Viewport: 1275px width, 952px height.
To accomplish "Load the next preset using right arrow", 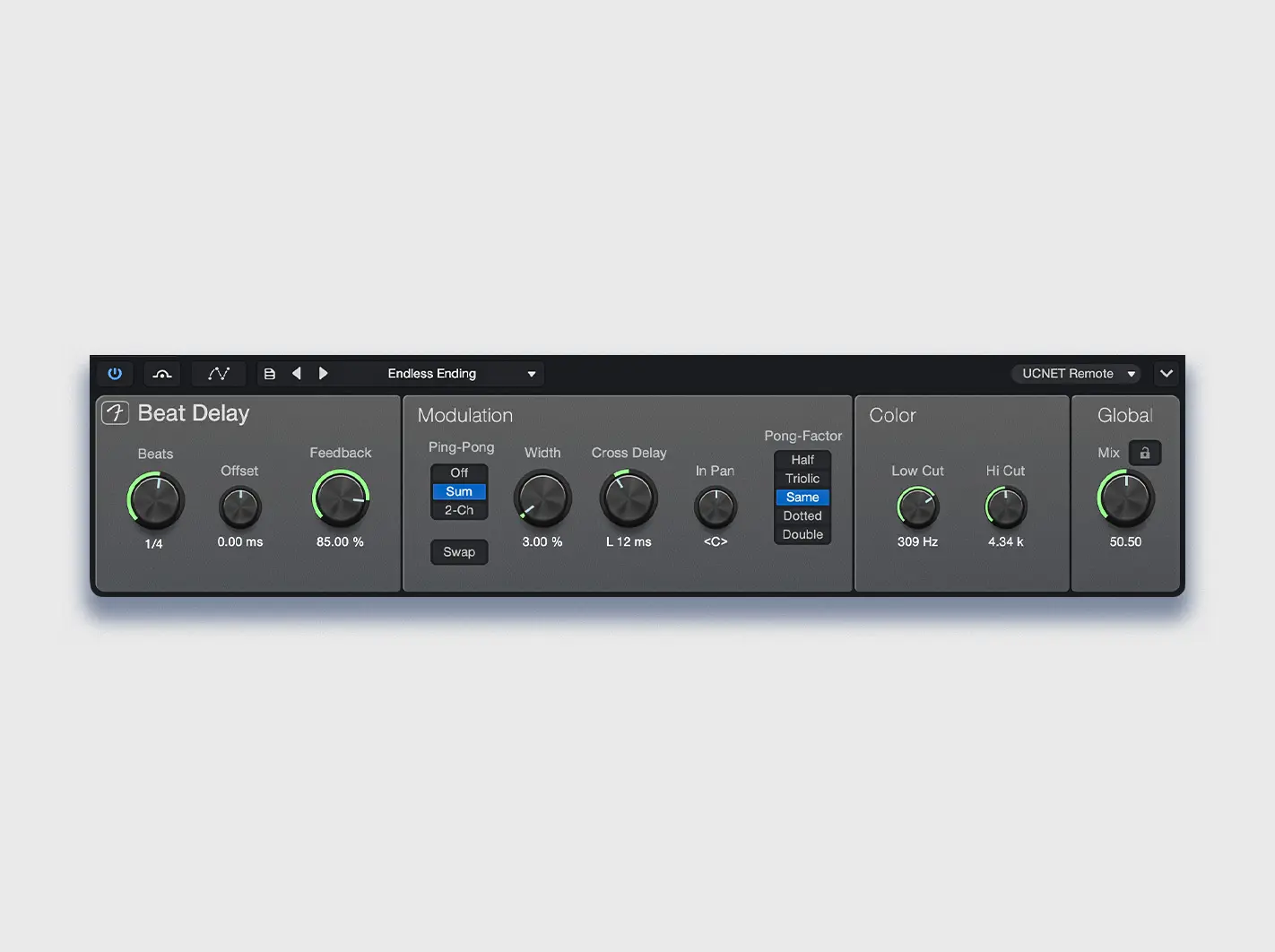I will pyautogui.click(x=324, y=373).
